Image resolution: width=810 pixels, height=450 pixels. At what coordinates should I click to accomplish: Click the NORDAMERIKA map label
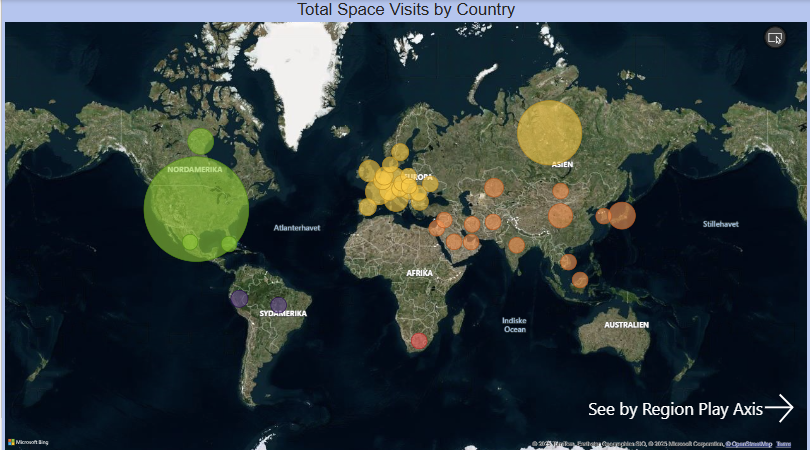click(x=195, y=169)
